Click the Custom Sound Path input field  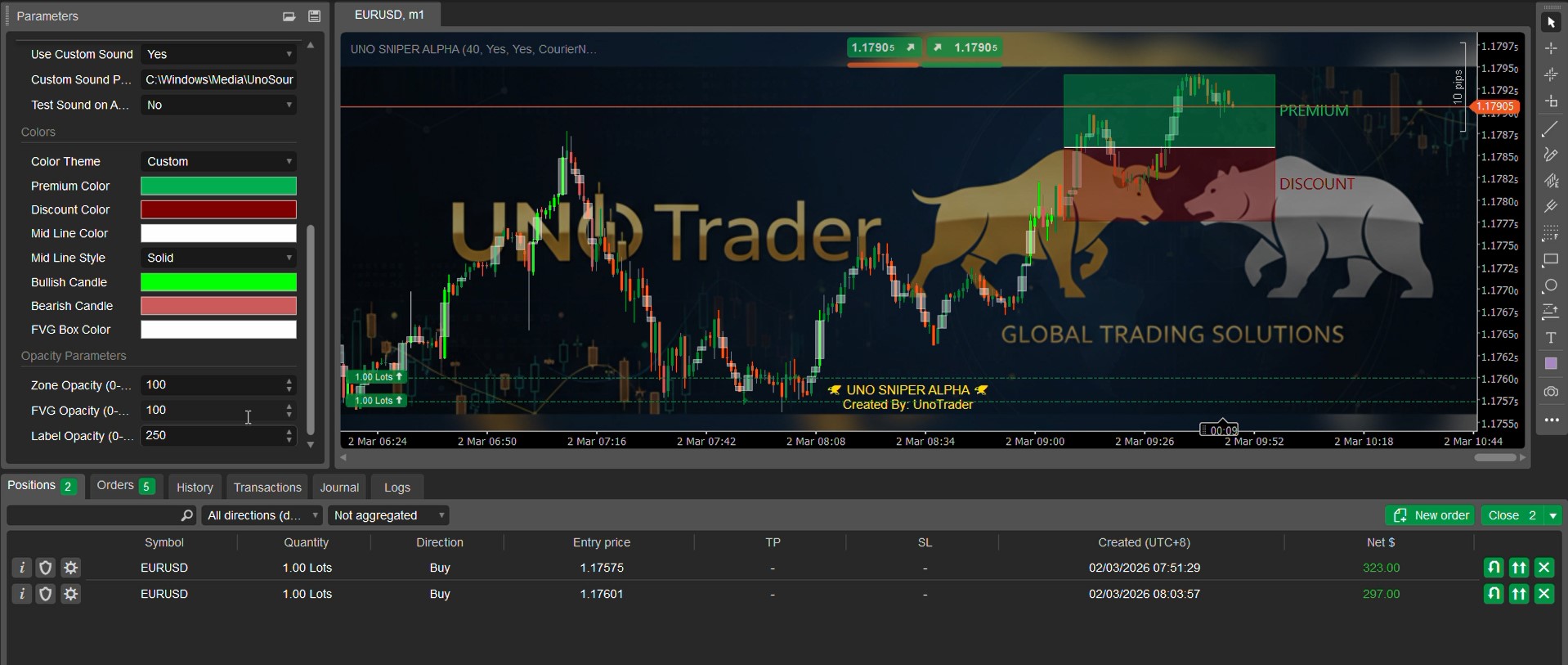coord(218,80)
